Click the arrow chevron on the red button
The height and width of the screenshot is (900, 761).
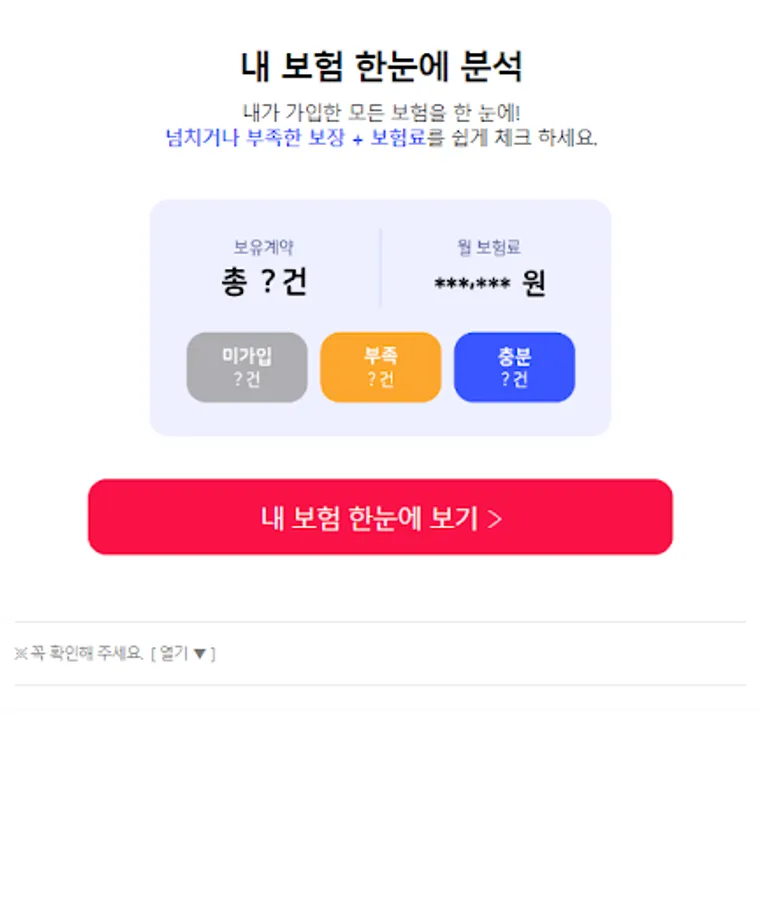click(x=495, y=519)
